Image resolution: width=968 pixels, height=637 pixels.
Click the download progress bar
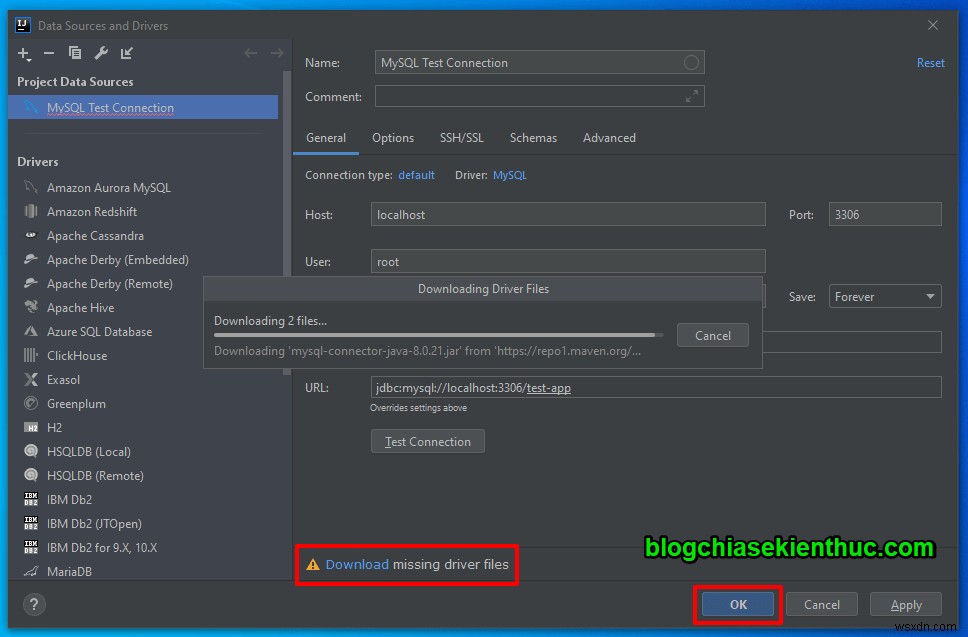click(437, 335)
